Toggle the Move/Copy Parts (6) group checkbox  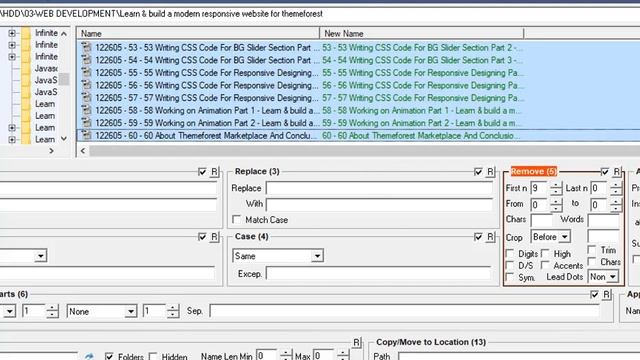click(594, 294)
